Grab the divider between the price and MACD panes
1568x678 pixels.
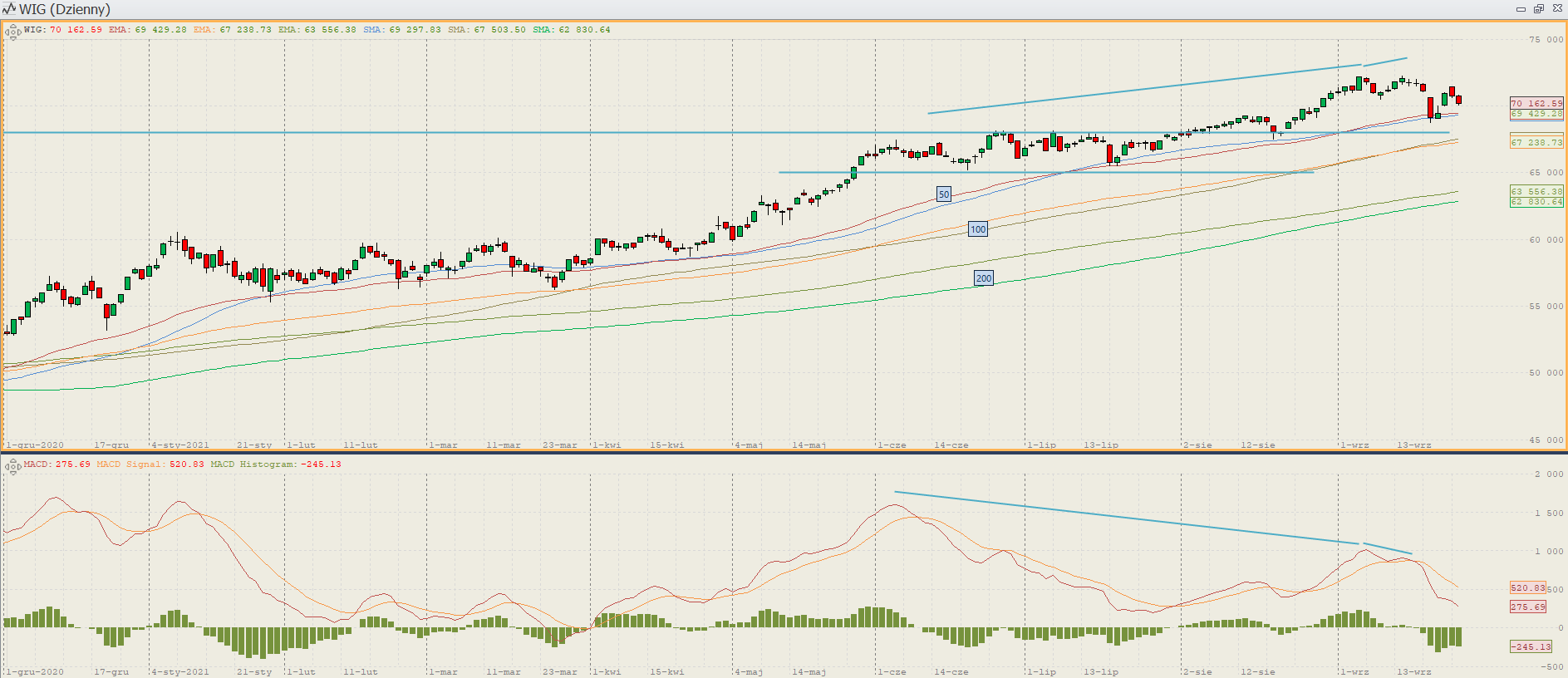(x=784, y=452)
